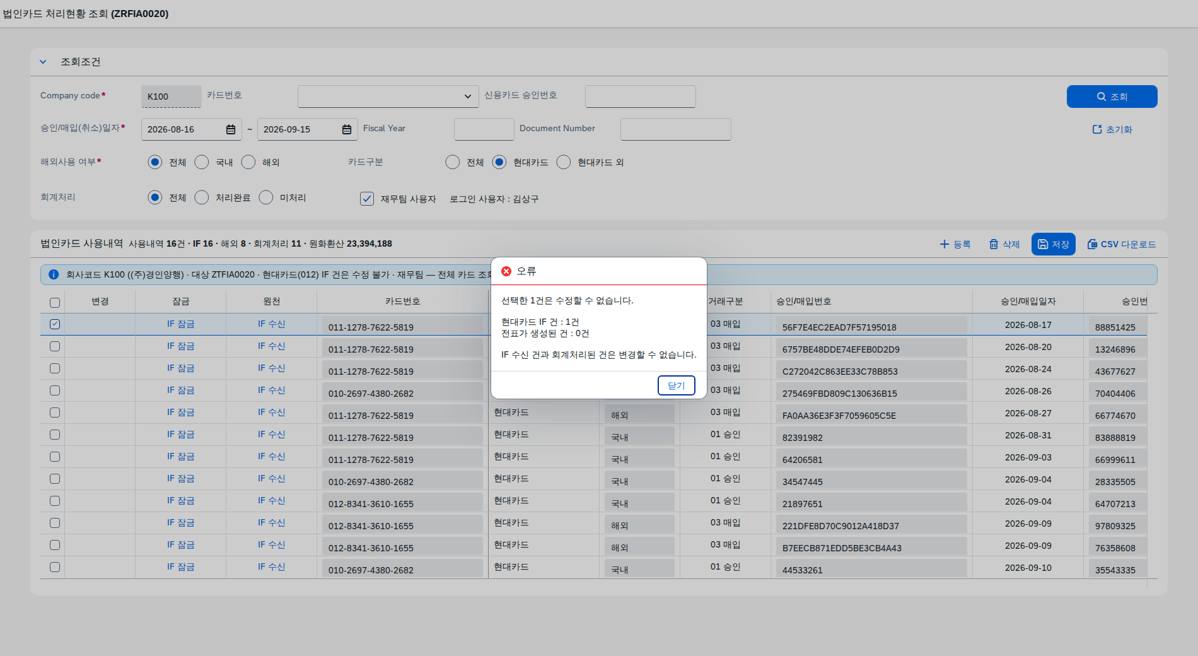The image size is (1198, 656).
Task: Select 해외 radio button
Action: coord(248,162)
